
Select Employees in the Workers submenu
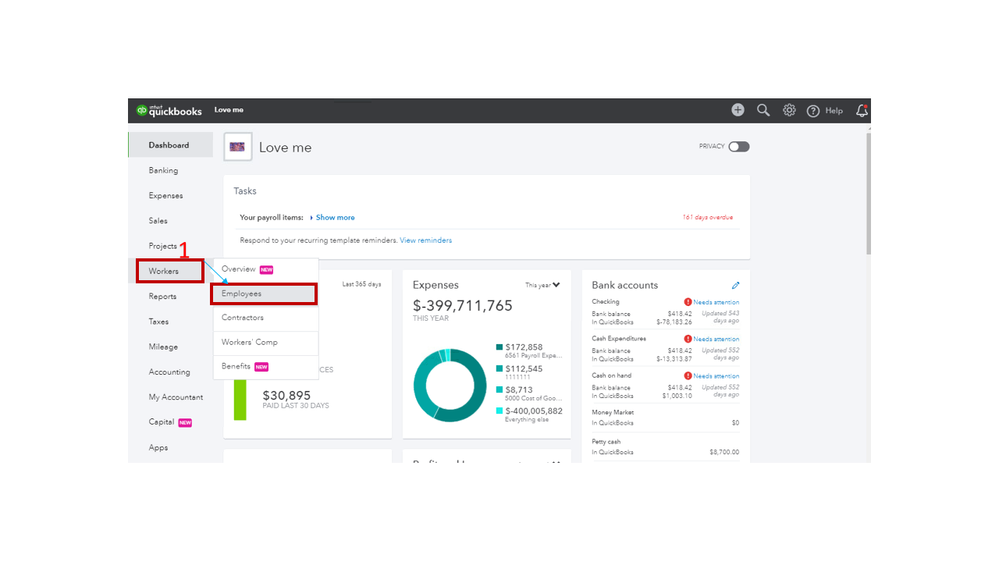click(x=264, y=294)
